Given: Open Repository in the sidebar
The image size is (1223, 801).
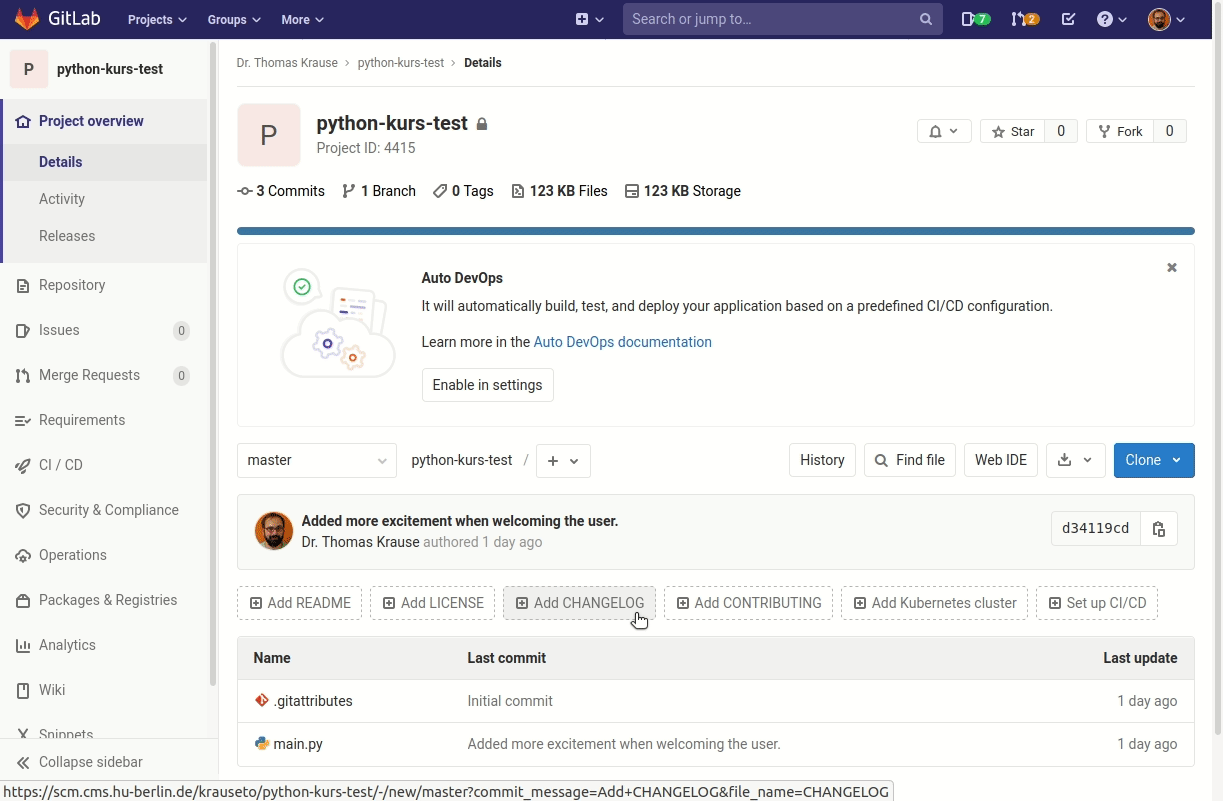Looking at the screenshot, I should point(72,285).
